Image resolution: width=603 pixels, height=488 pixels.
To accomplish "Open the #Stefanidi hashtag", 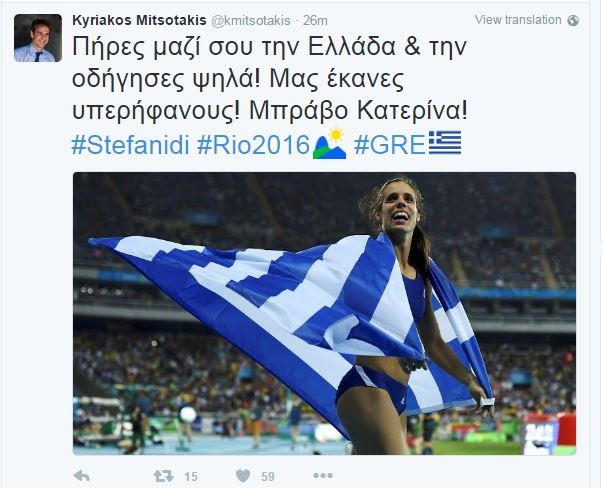I will coord(130,145).
